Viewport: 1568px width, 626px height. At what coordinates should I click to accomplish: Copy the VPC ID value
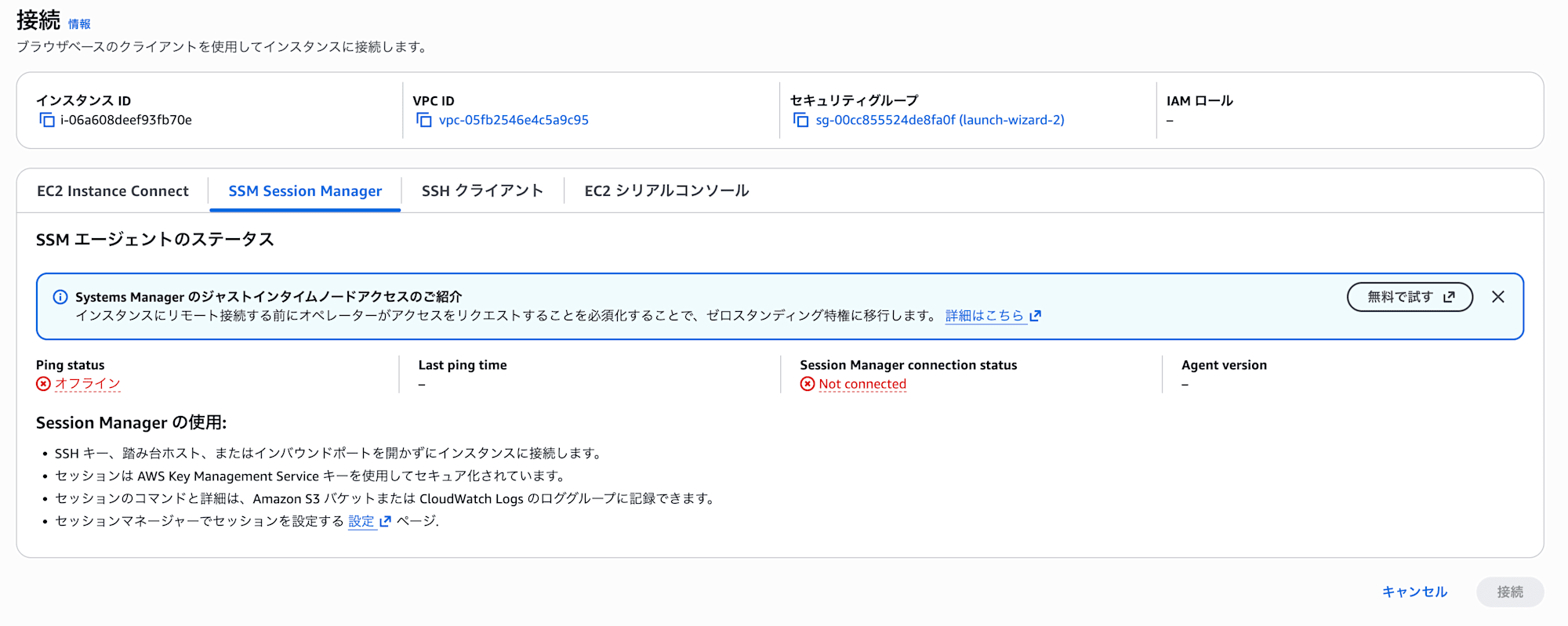pyautogui.click(x=424, y=120)
